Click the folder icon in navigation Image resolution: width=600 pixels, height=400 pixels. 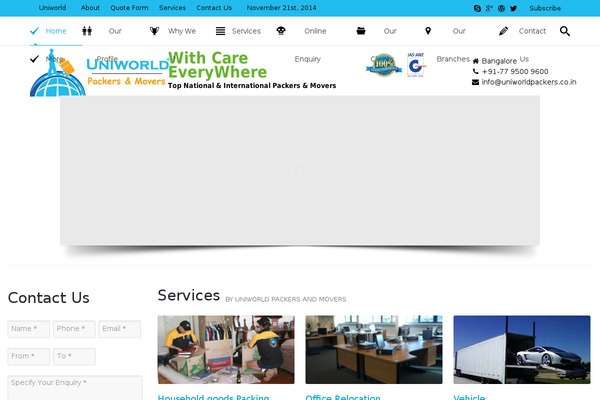tap(361, 31)
